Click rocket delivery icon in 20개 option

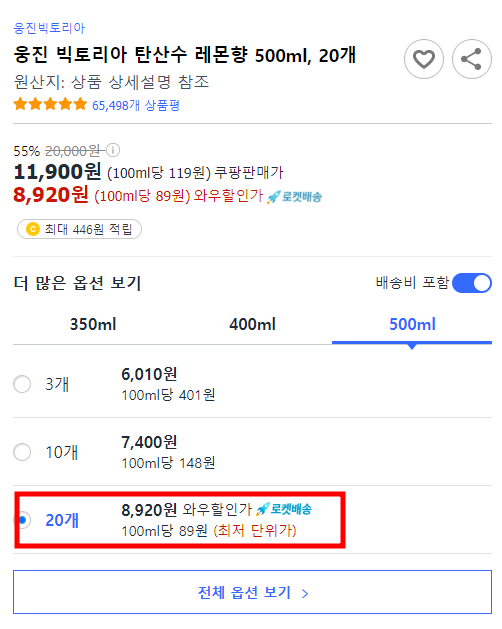[x=284, y=509]
